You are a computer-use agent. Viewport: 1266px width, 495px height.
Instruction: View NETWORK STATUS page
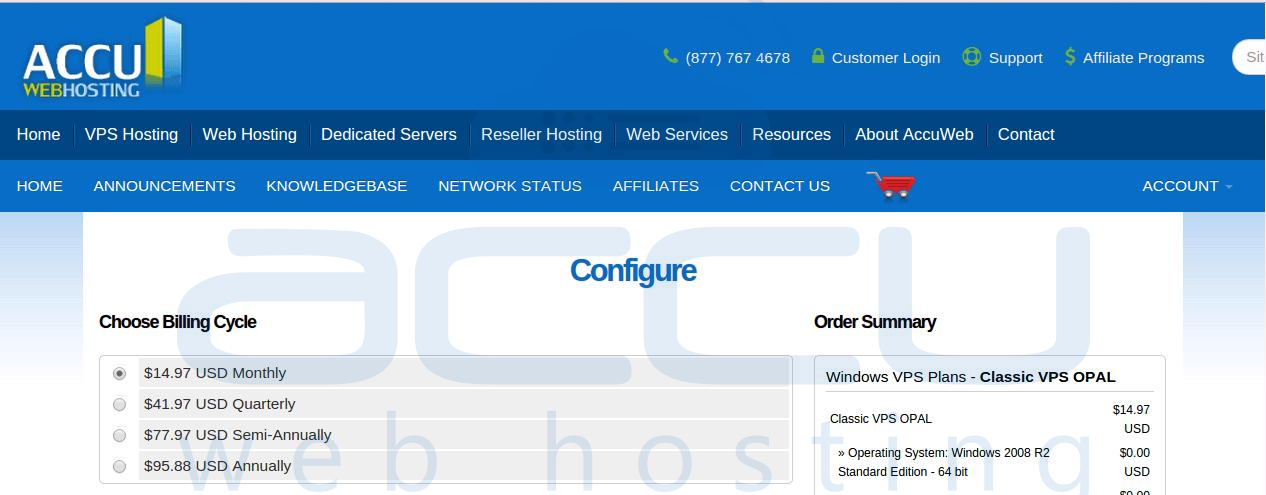click(510, 186)
